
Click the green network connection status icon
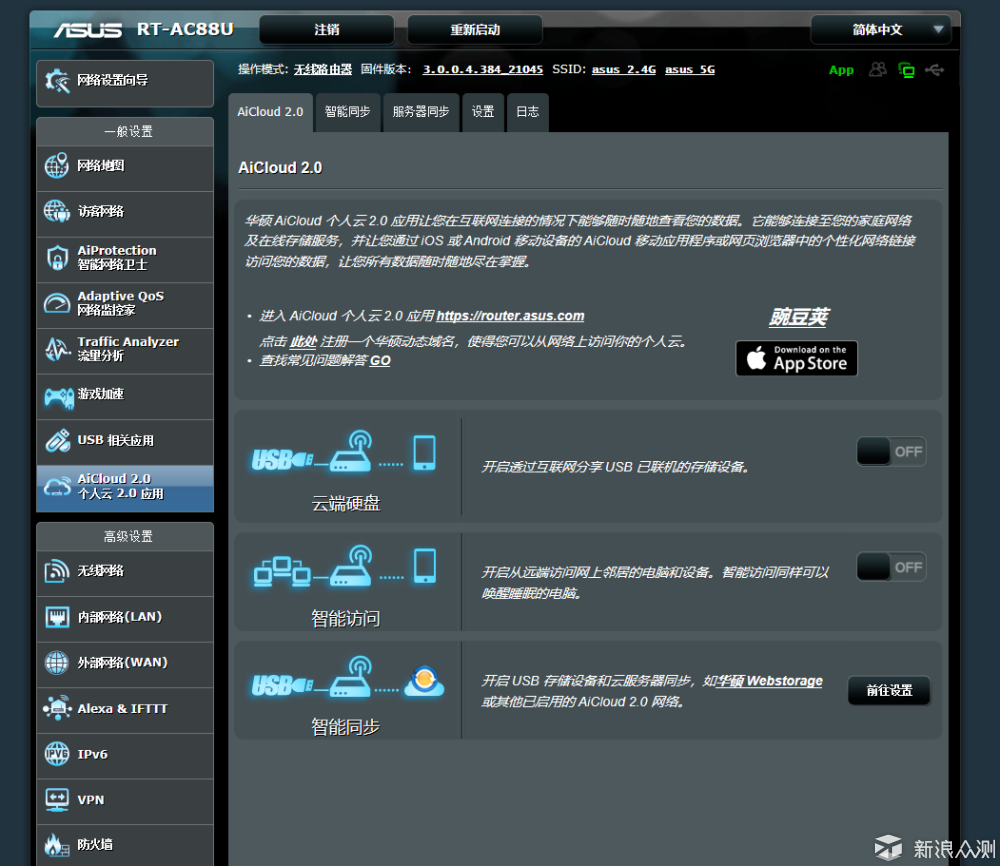point(906,70)
